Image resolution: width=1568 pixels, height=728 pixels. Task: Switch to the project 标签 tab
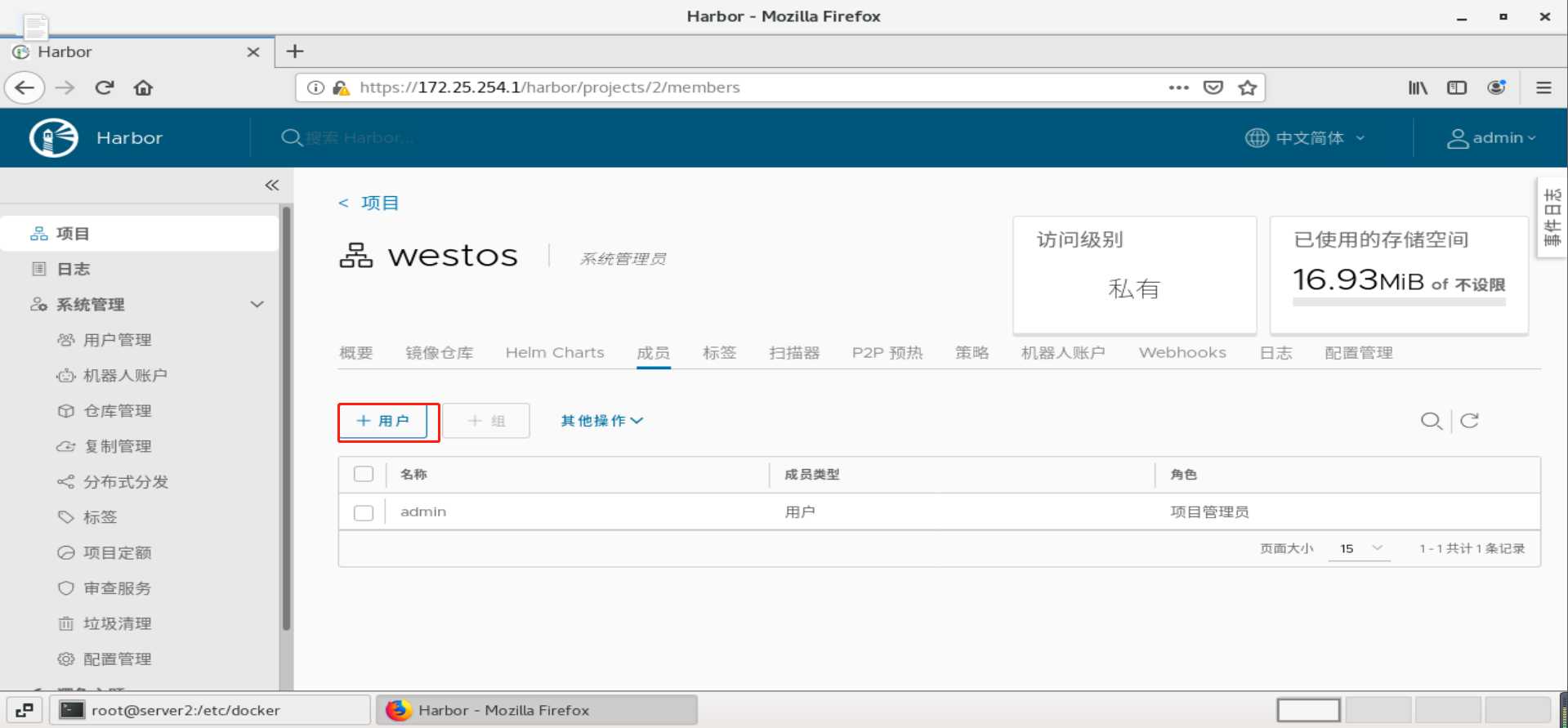pyautogui.click(x=719, y=353)
